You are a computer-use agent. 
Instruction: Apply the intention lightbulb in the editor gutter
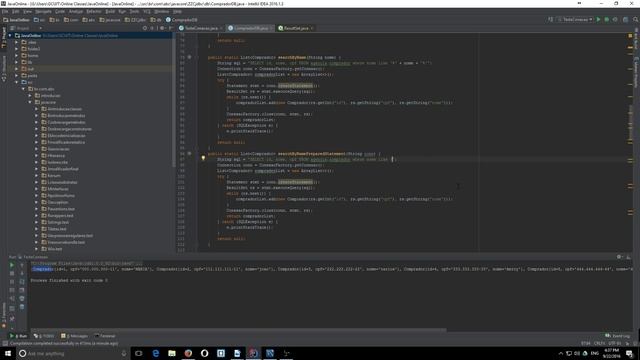tap(203, 158)
